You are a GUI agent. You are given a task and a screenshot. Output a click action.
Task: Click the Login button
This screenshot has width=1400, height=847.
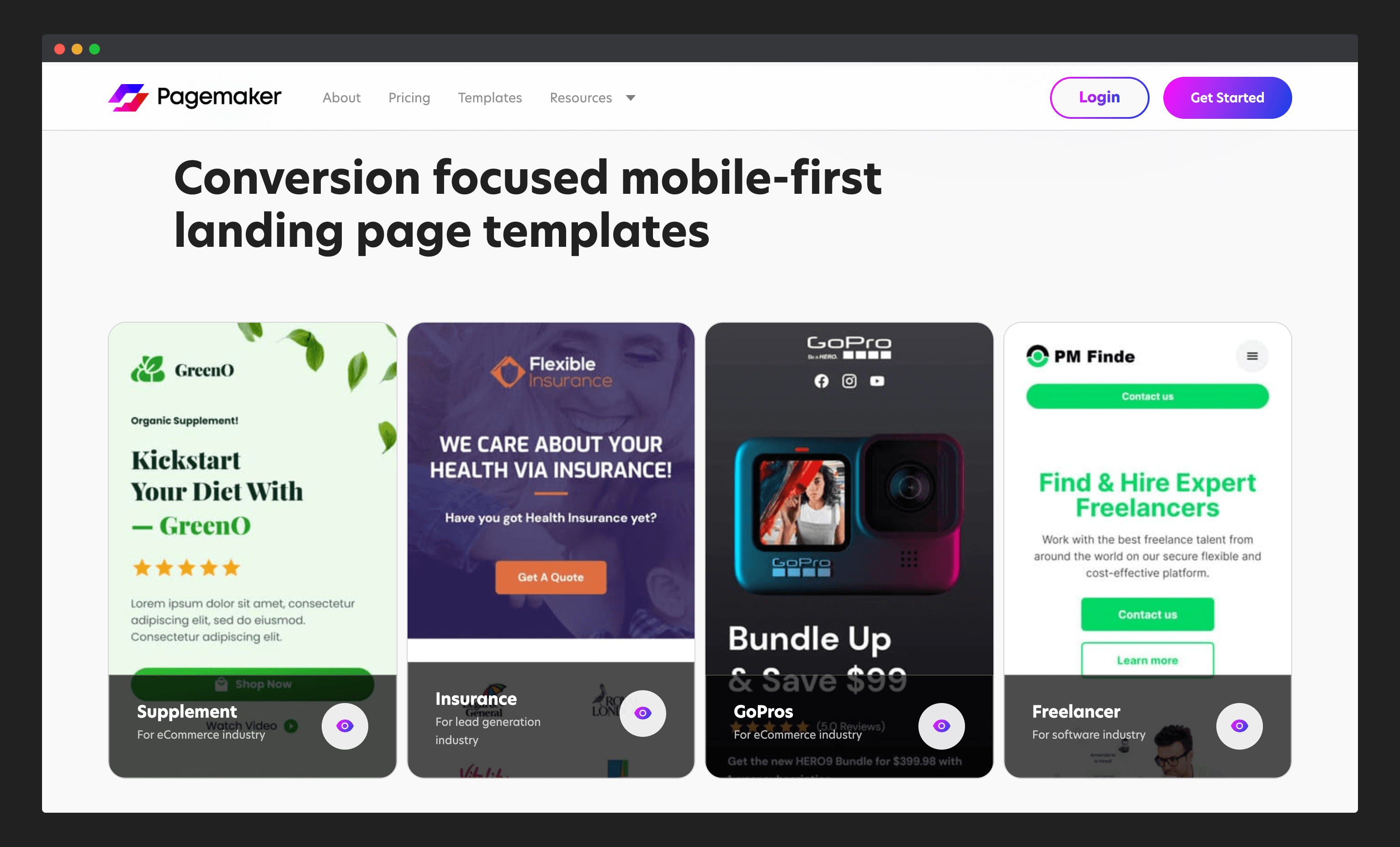tap(1098, 97)
